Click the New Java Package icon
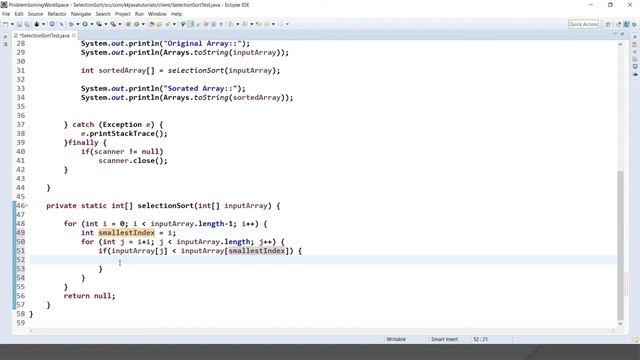 tap(128, 24)
